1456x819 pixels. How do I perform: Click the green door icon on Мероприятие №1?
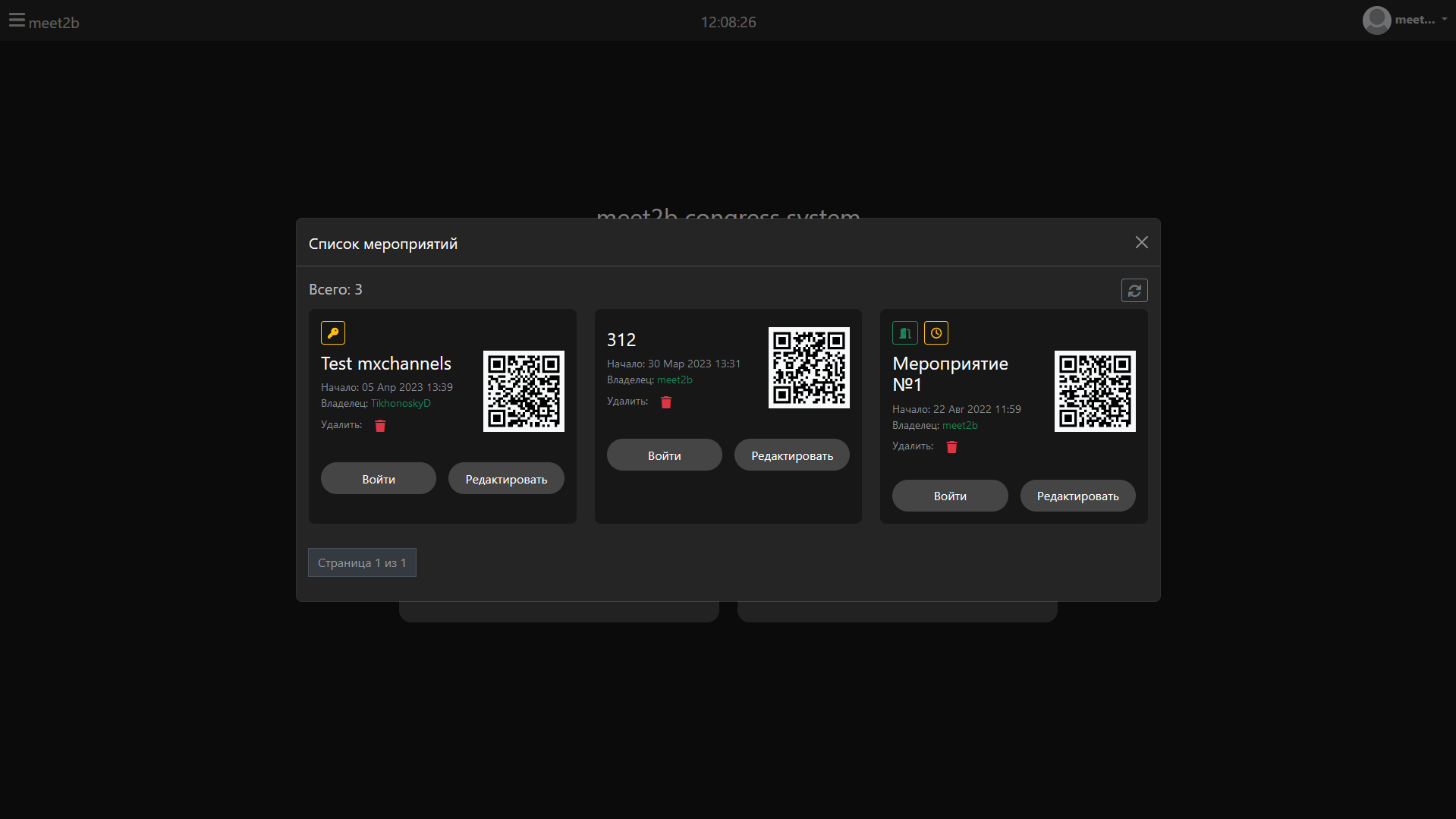point(905,333)
